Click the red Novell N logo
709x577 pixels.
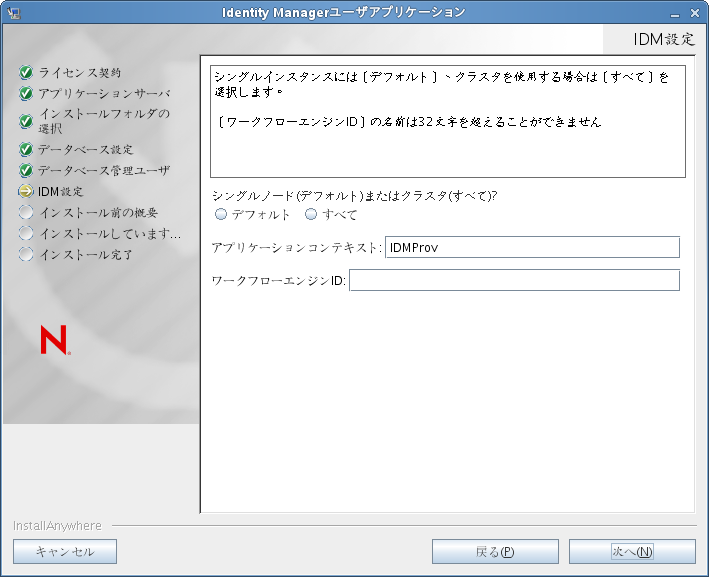[55, 340]
